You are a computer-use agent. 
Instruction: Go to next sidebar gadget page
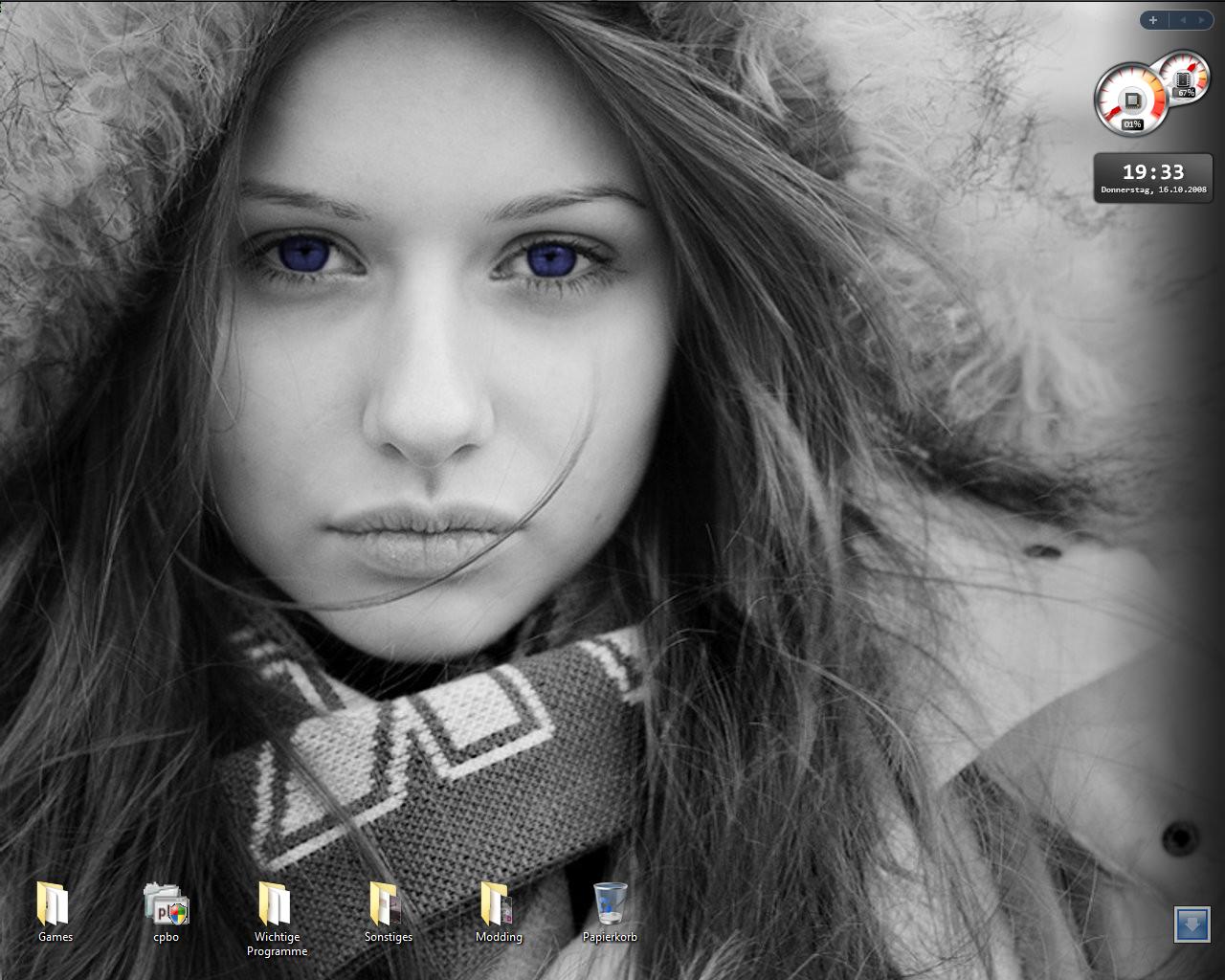[x=1201, y=20]
